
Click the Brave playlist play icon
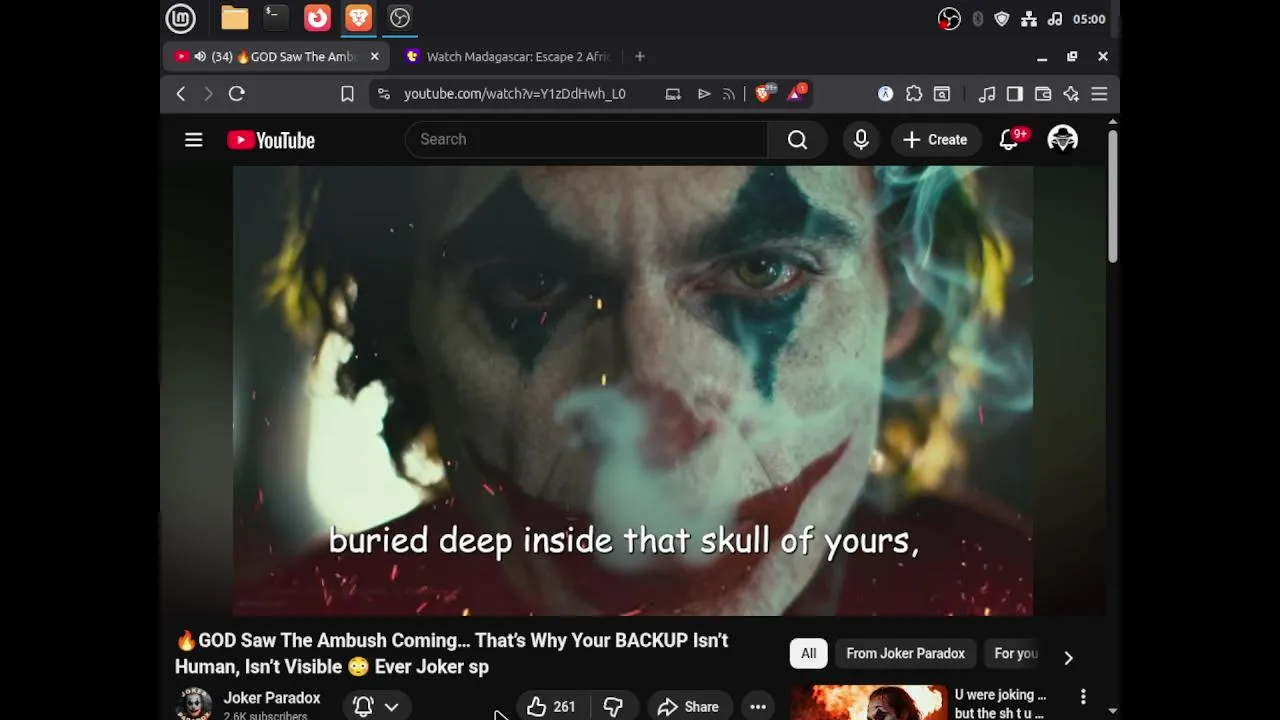704,94
